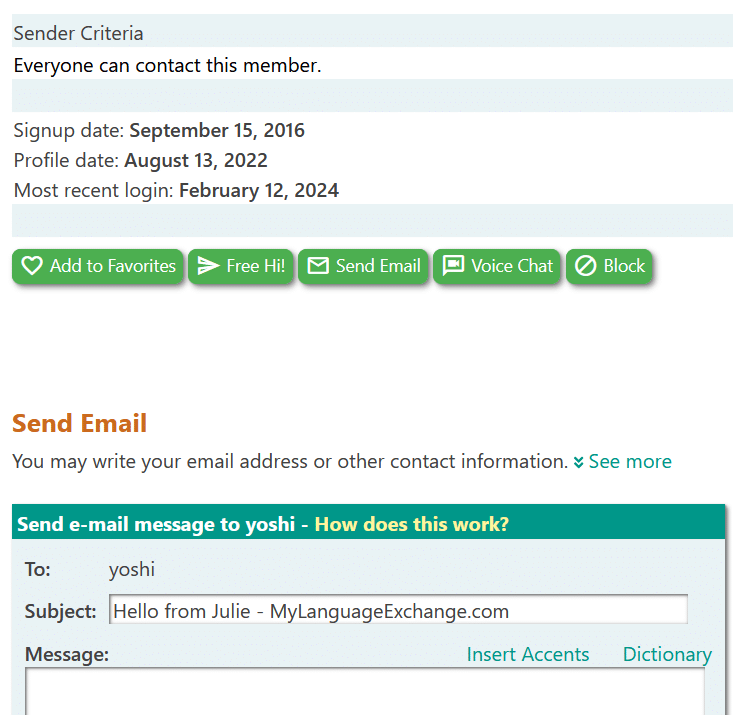Focus the Subject text field
The image size is (733, 715).
click(x=398, y=611)
